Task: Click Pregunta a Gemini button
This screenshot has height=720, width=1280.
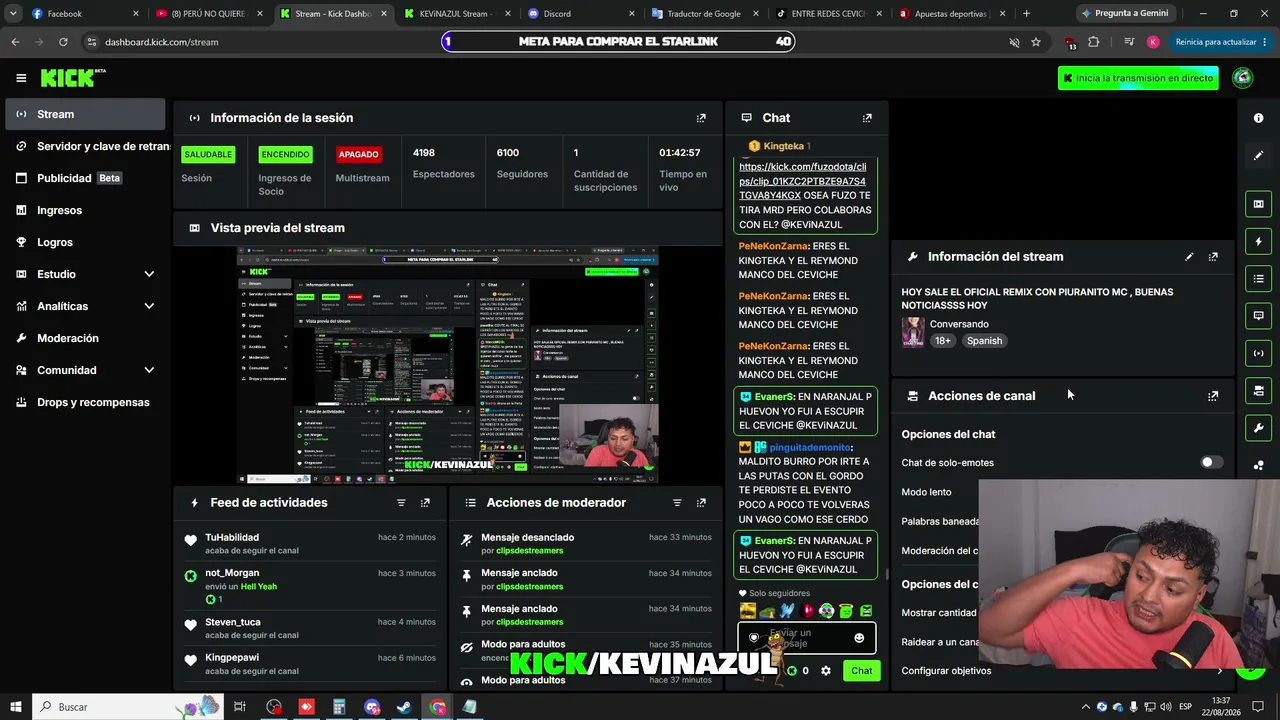Action: tap(1124, 13)
